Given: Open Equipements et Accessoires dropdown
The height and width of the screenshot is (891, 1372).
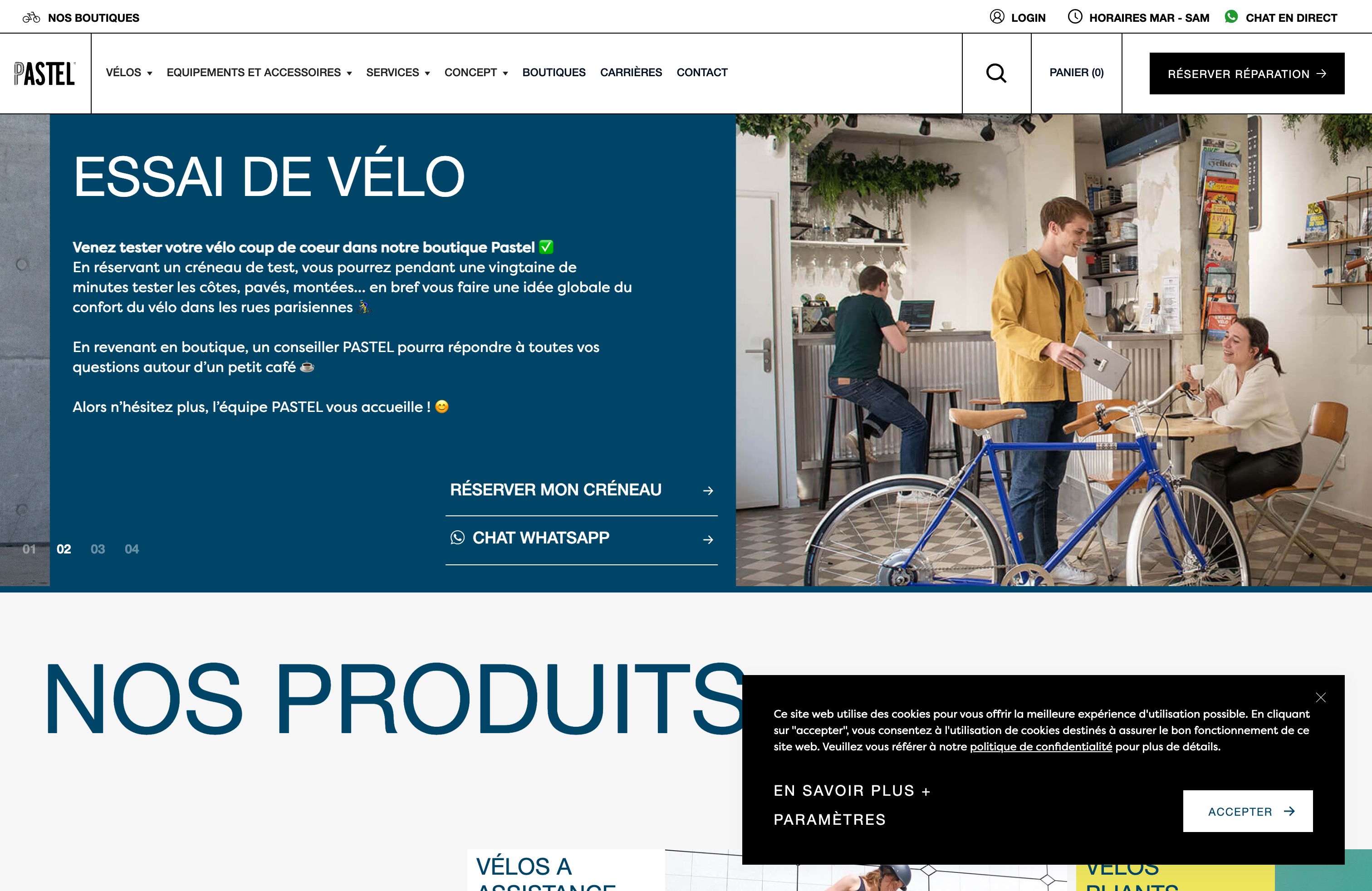Looking at the screenshot, I should (x=260, y=73).
